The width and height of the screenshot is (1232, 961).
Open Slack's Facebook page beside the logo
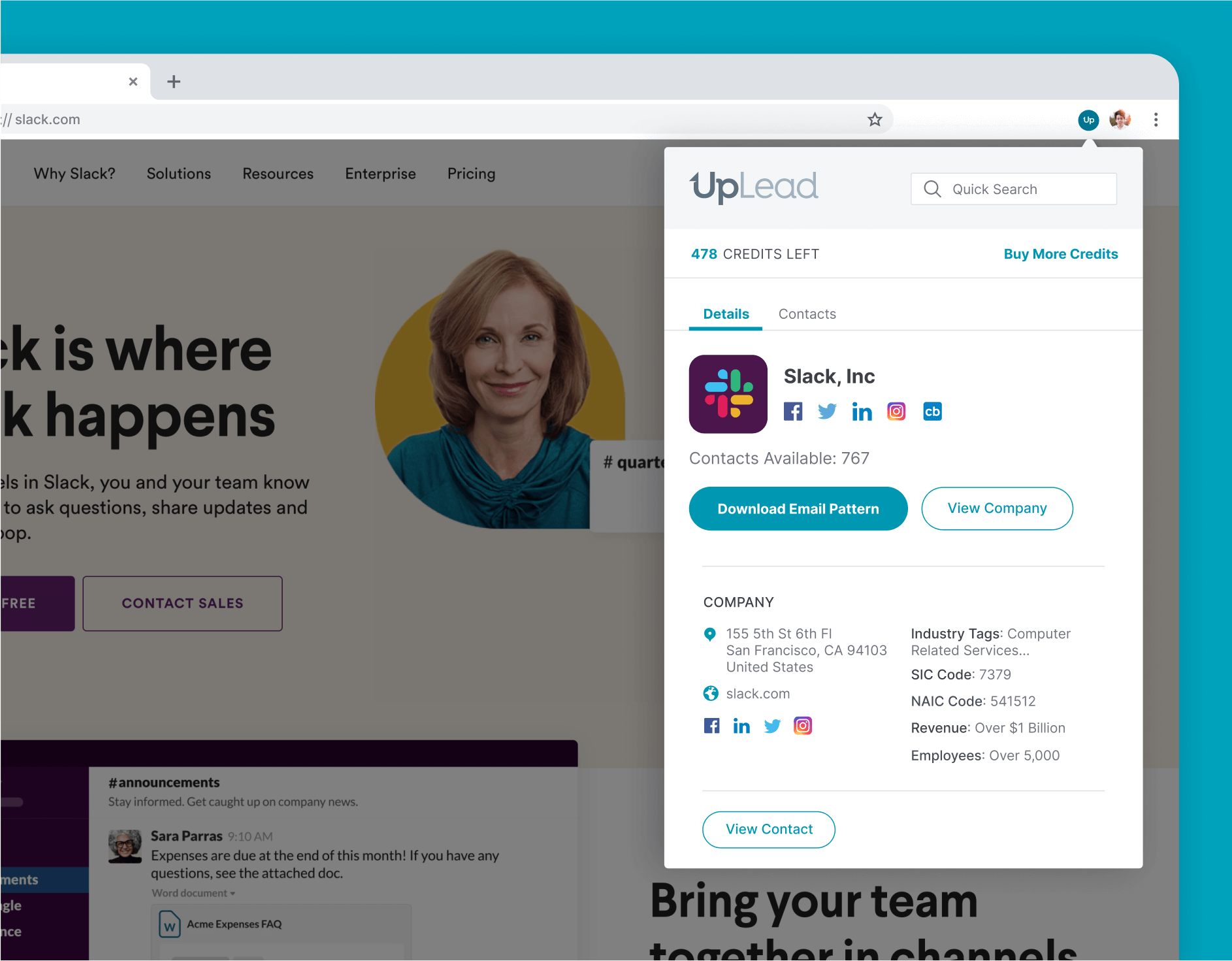[x=793, y=412]
